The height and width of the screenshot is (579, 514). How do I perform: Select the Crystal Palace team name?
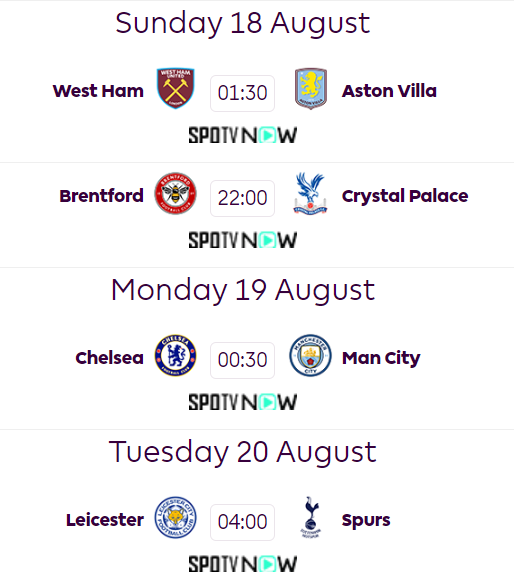coord(405,196)
